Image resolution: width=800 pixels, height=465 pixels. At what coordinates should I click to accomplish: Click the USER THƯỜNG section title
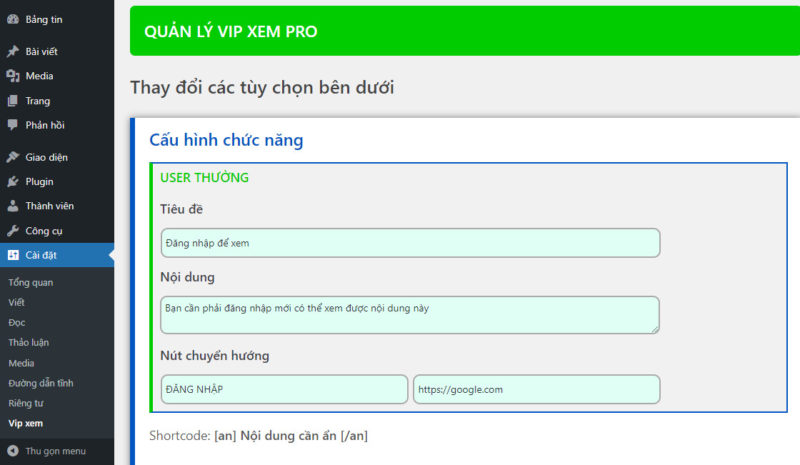click(x=205, y=178)
